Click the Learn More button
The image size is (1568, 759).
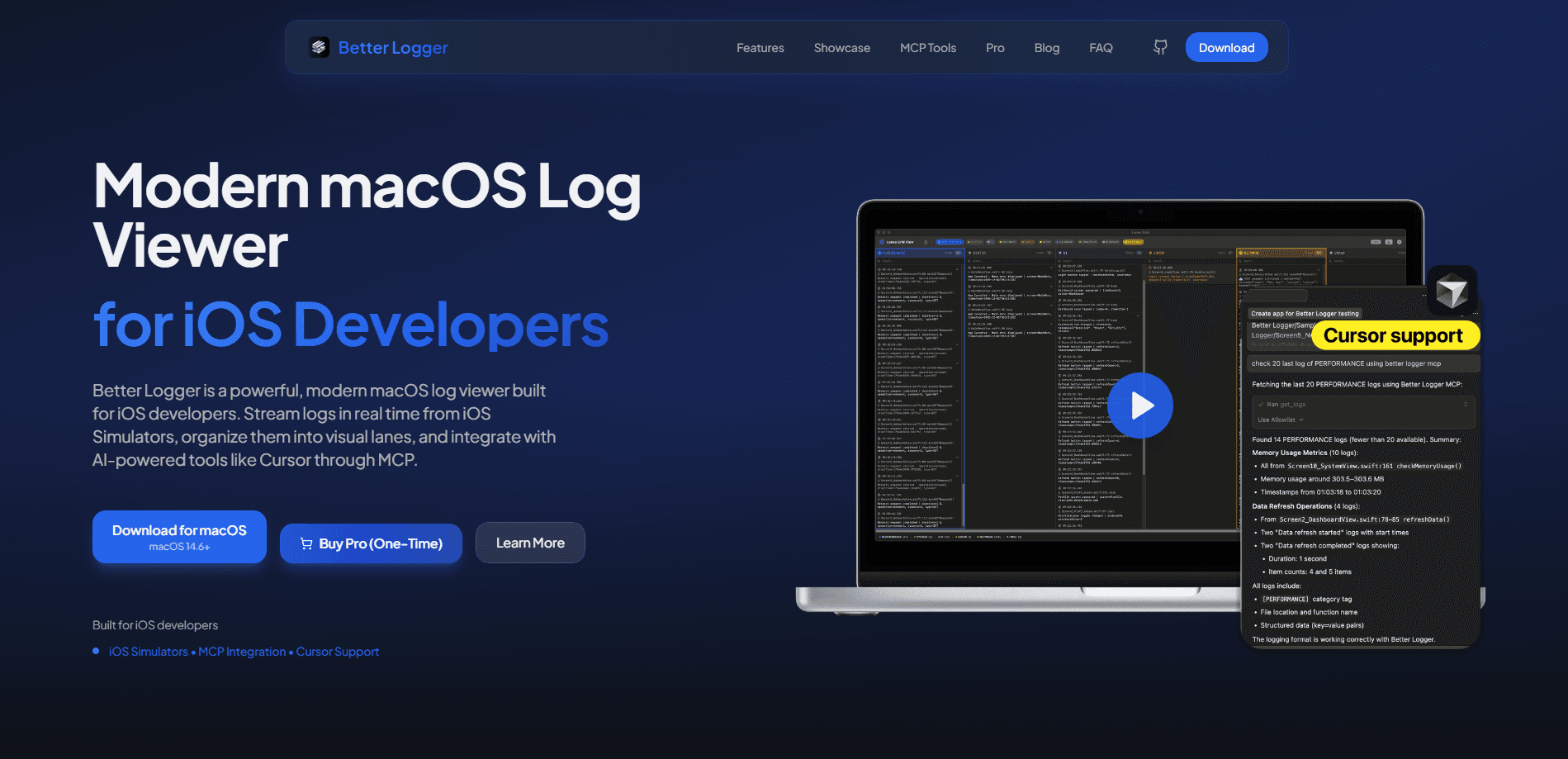coord(530,543)
